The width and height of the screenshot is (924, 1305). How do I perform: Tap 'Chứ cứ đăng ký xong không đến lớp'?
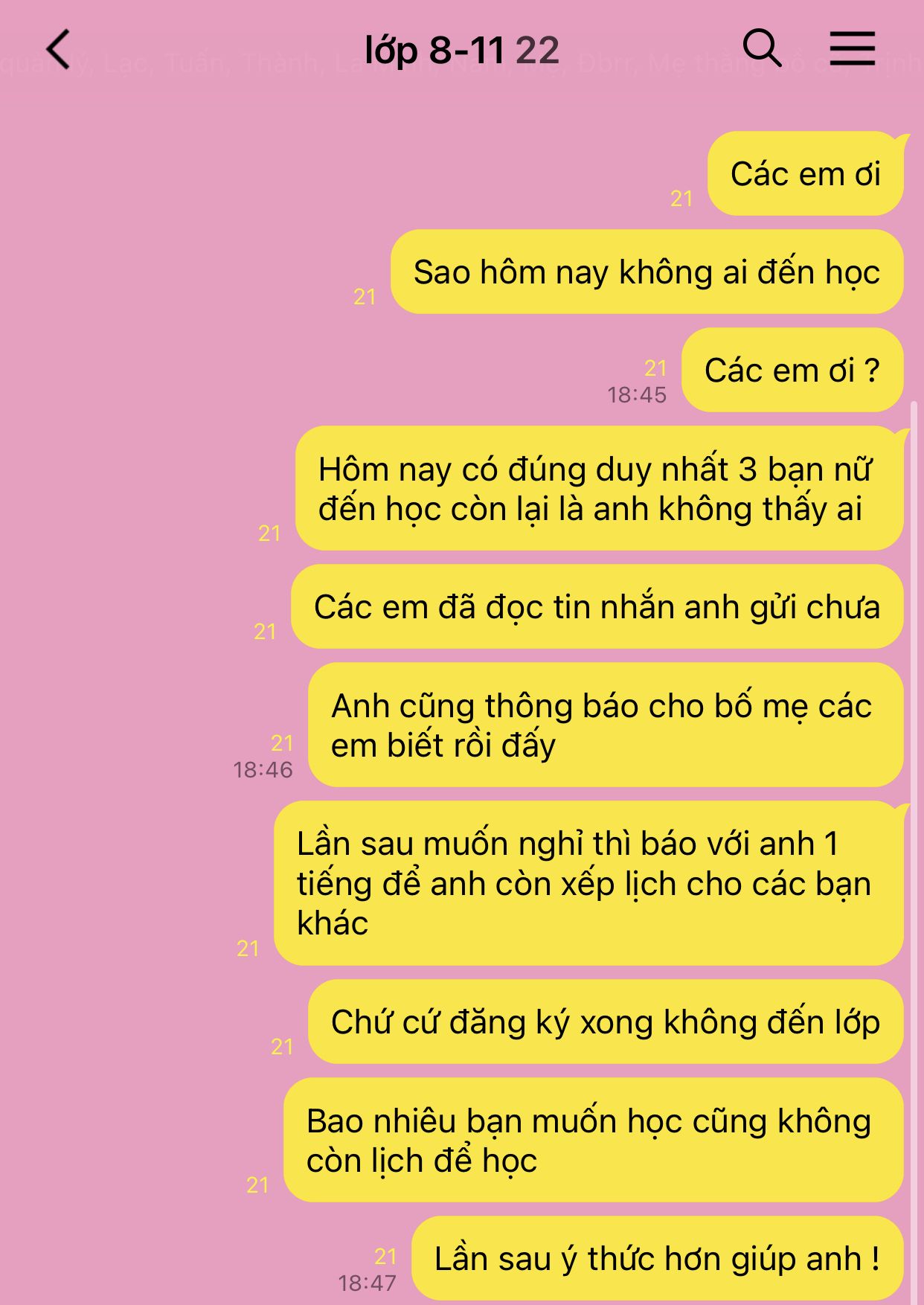pyautogui.click(x=606, y=1022)
